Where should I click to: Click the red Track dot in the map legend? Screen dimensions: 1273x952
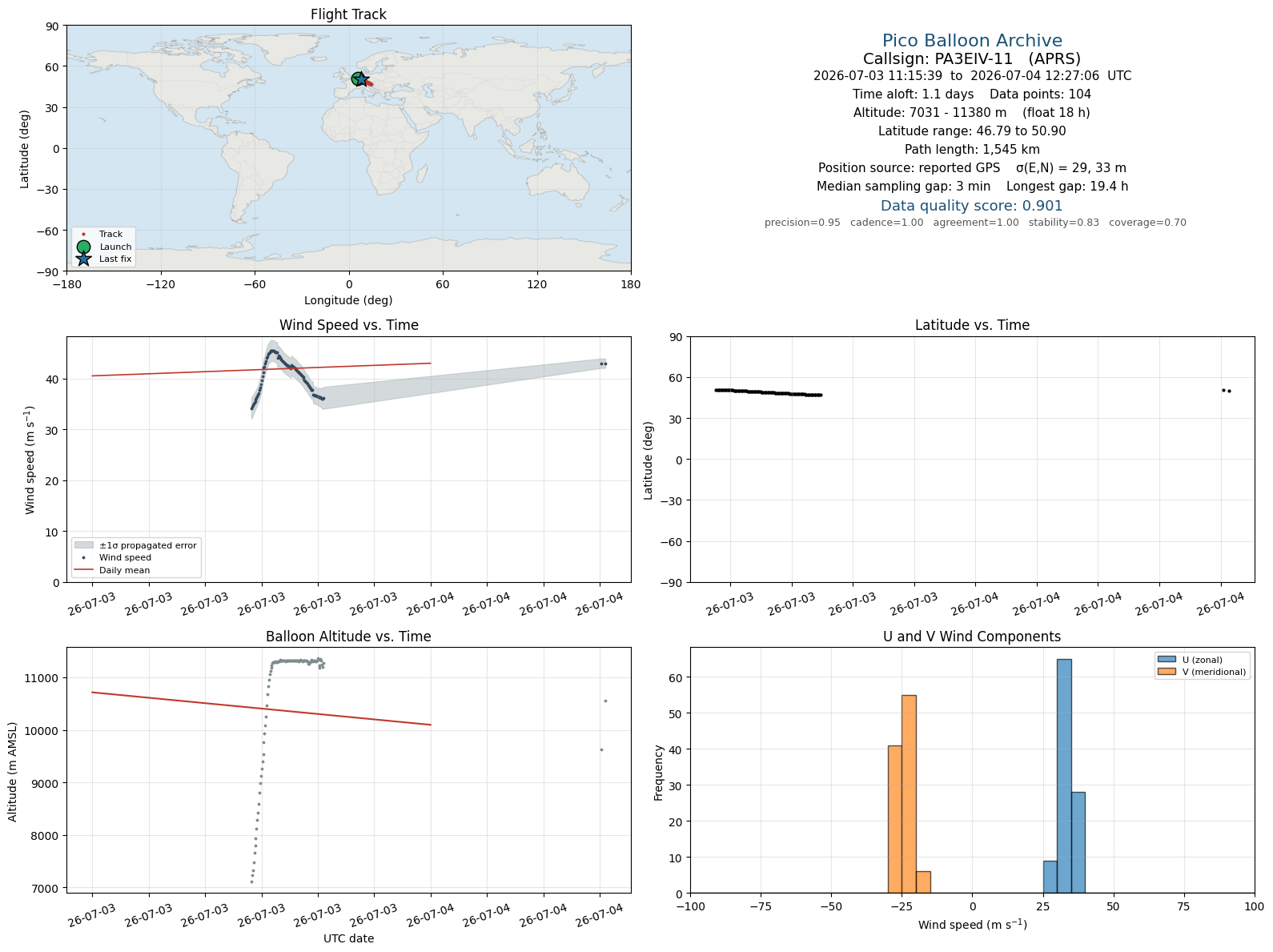(83, 235)
